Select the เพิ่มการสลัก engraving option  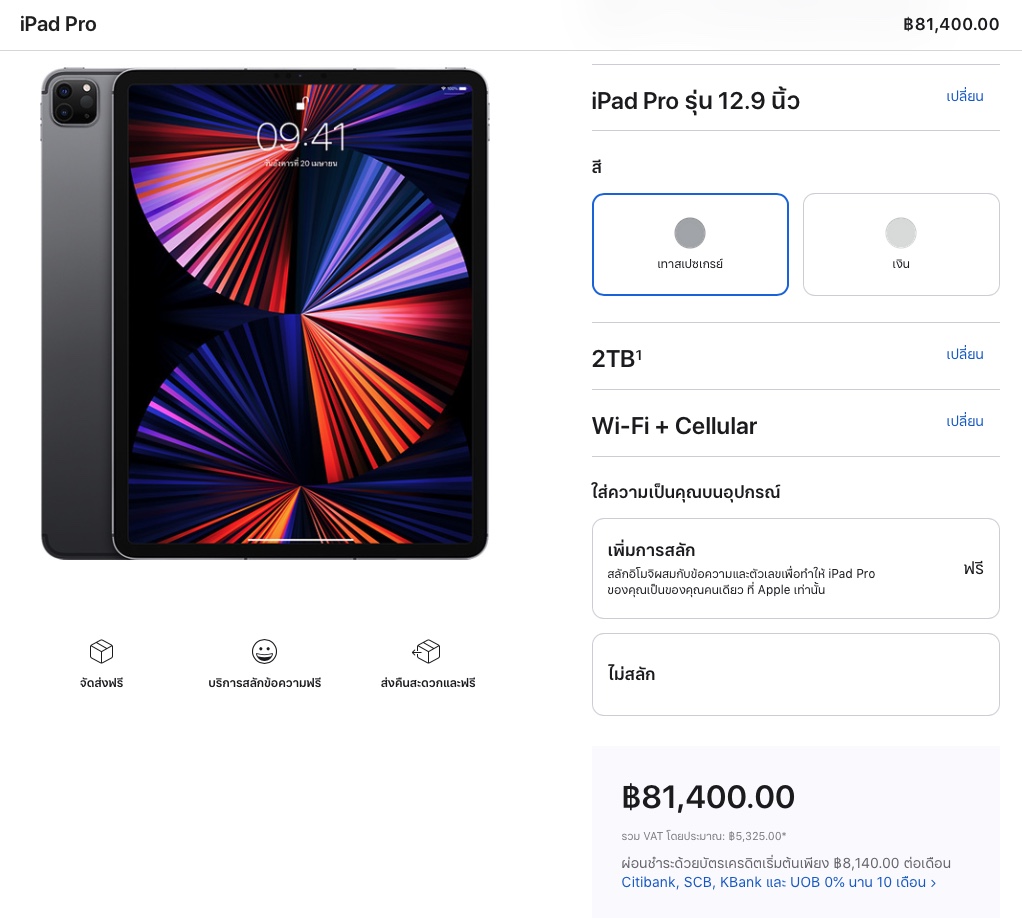point(795,568)
